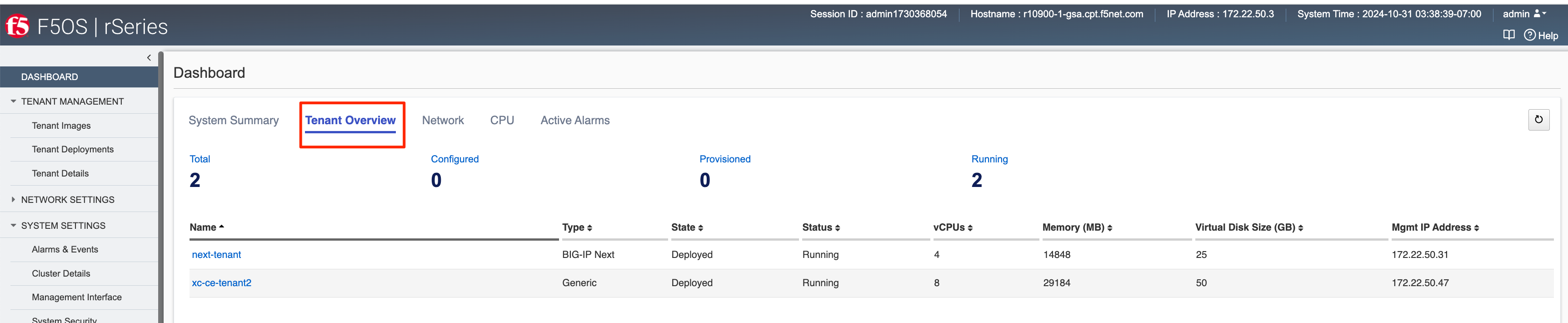
Task: Open Tenant Details page
Action: pos(60,174)
